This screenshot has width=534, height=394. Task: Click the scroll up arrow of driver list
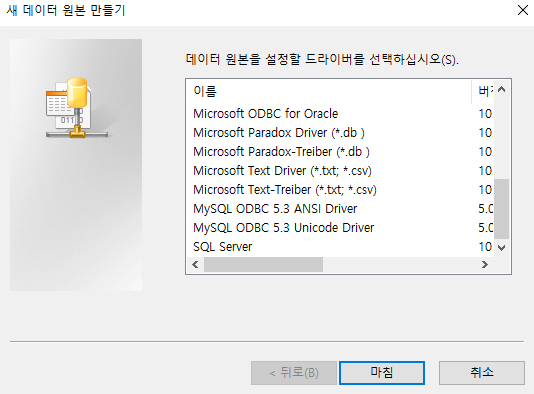[x=501, y=90]
